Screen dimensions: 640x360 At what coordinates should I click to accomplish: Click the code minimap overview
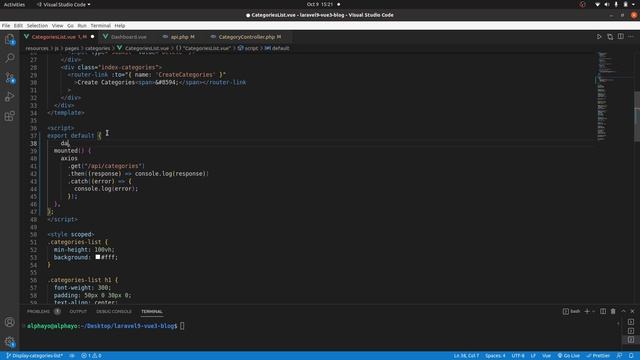605,96
